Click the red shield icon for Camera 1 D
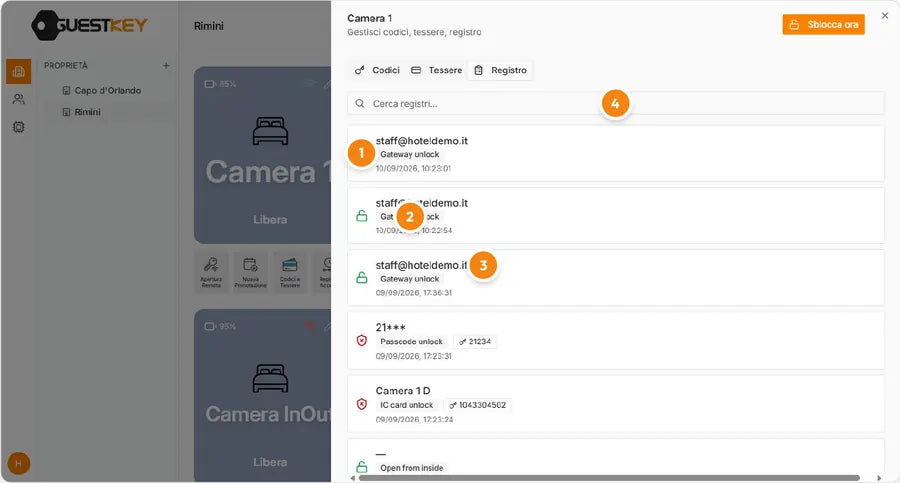 [x=362, y=404]
